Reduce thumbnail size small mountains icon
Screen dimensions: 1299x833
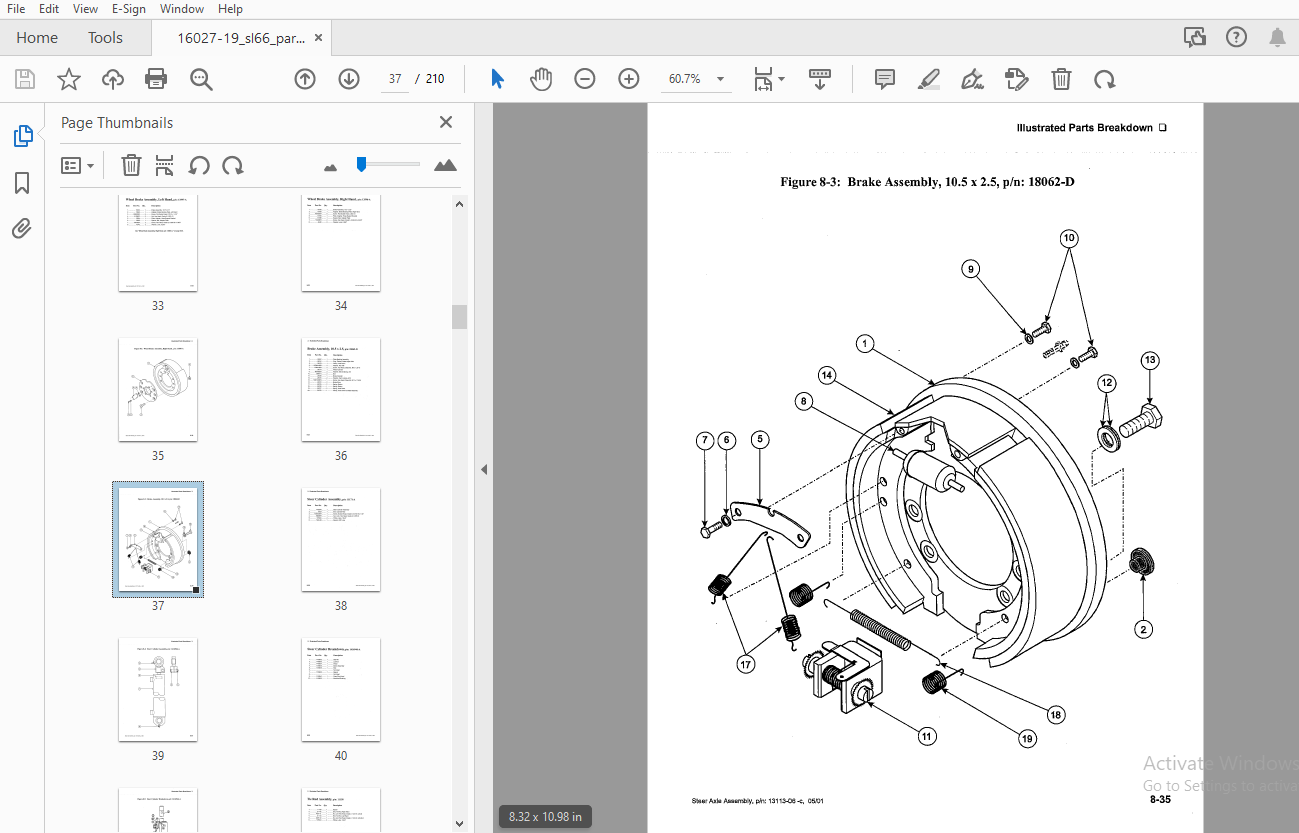pos(330,167)
